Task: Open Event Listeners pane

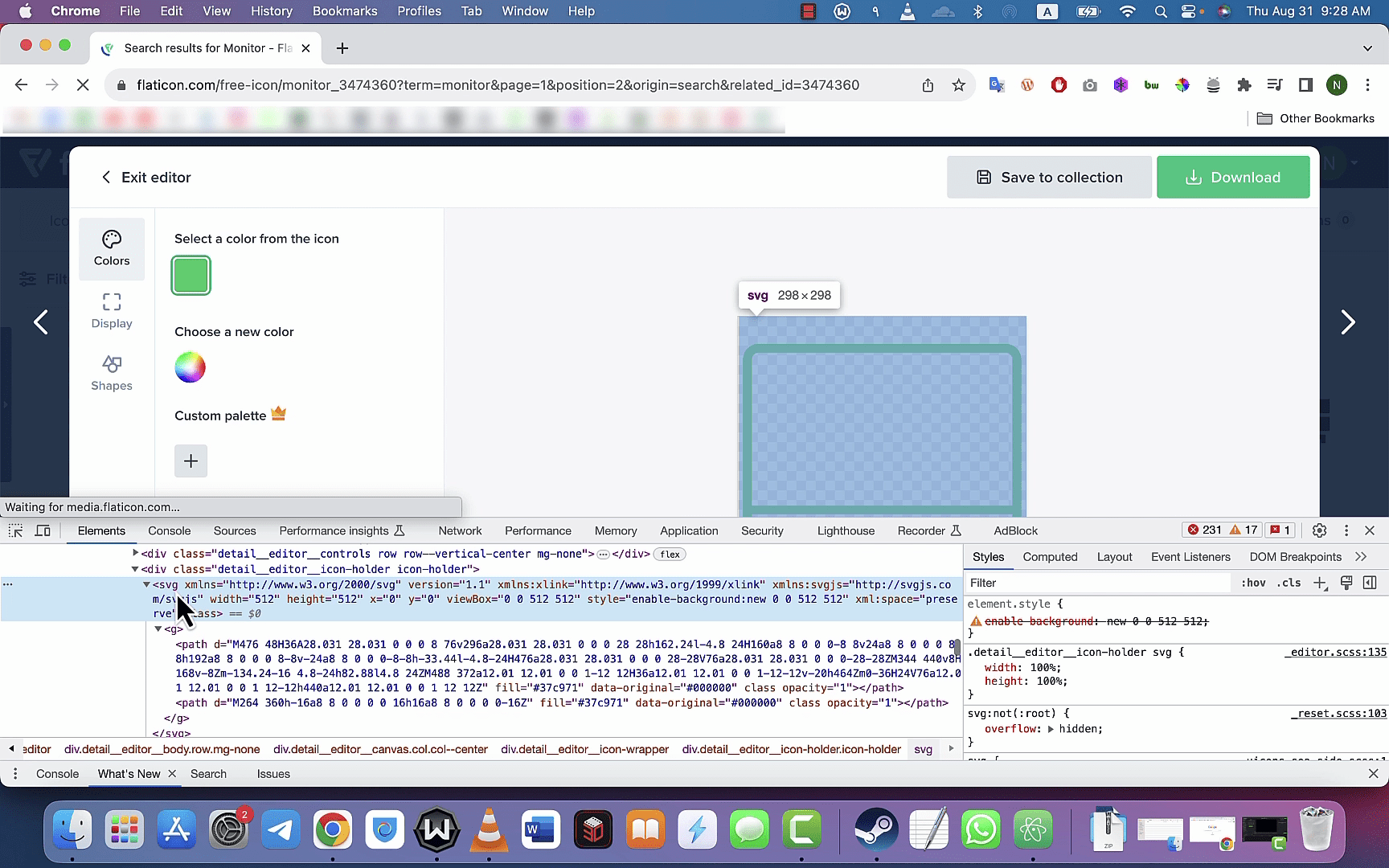Action: coord(1190,557)
